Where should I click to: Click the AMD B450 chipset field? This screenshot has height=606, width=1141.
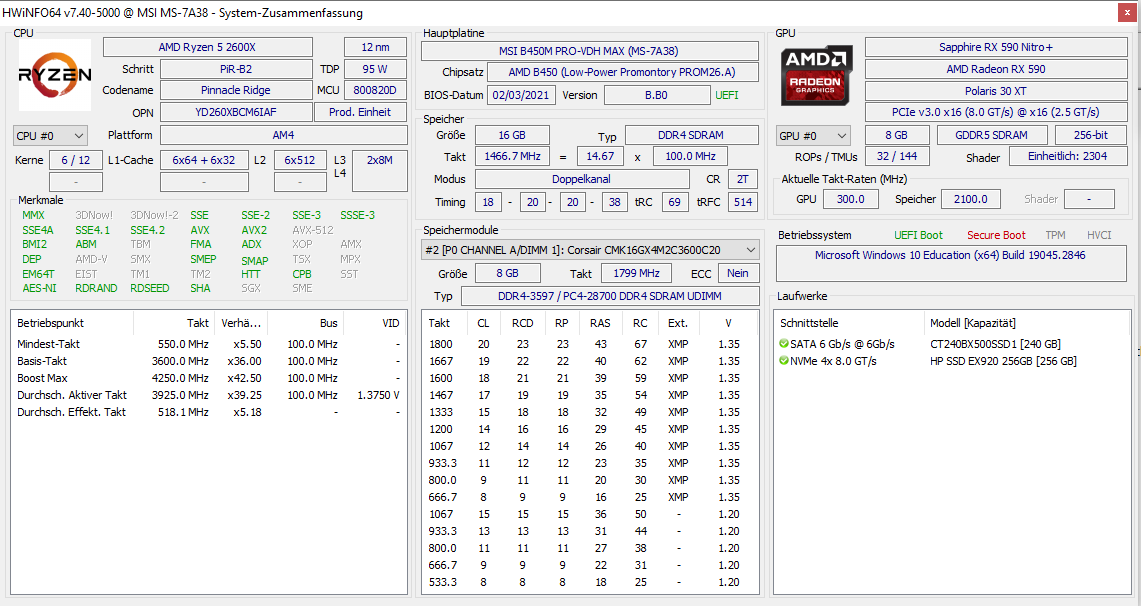pos(622,72)
